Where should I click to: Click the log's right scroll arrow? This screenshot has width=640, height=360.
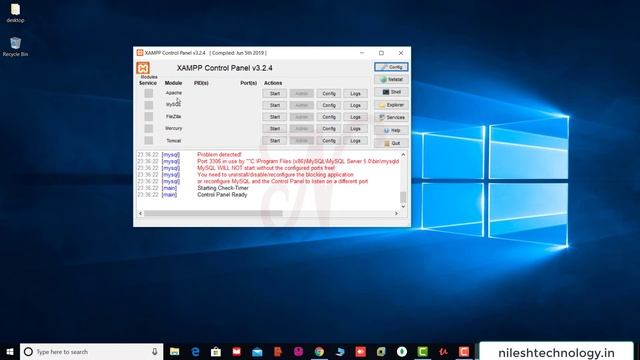click(396, 213)
